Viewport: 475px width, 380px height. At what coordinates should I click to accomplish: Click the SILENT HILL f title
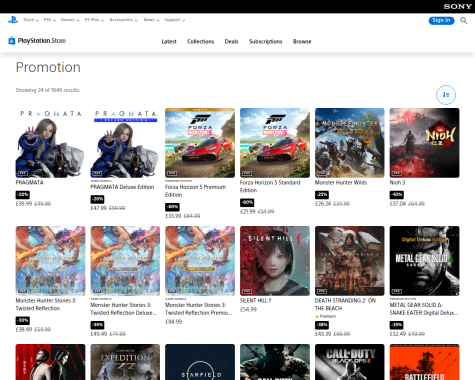255,301
